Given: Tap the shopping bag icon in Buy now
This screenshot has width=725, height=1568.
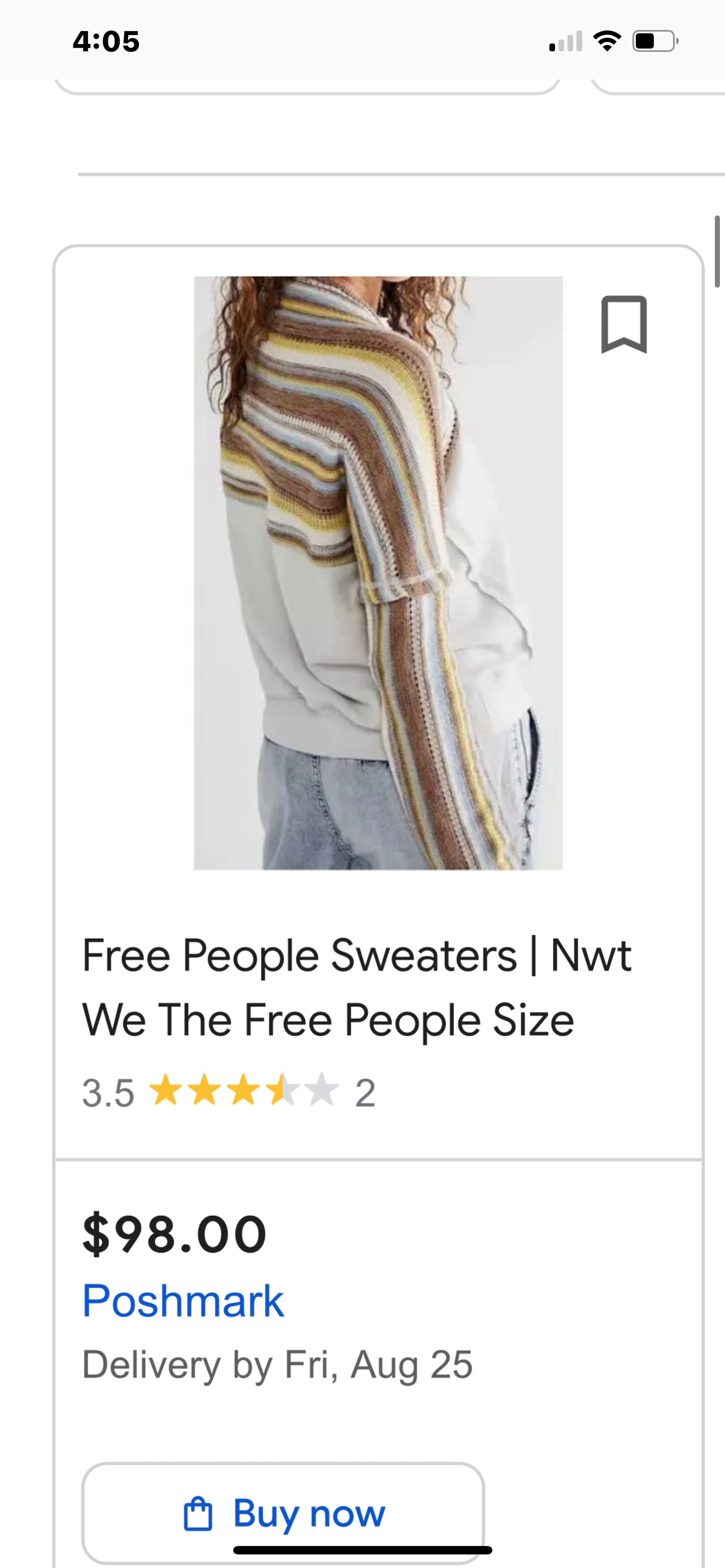Looking at the screenshot, I should point(198,1513).
